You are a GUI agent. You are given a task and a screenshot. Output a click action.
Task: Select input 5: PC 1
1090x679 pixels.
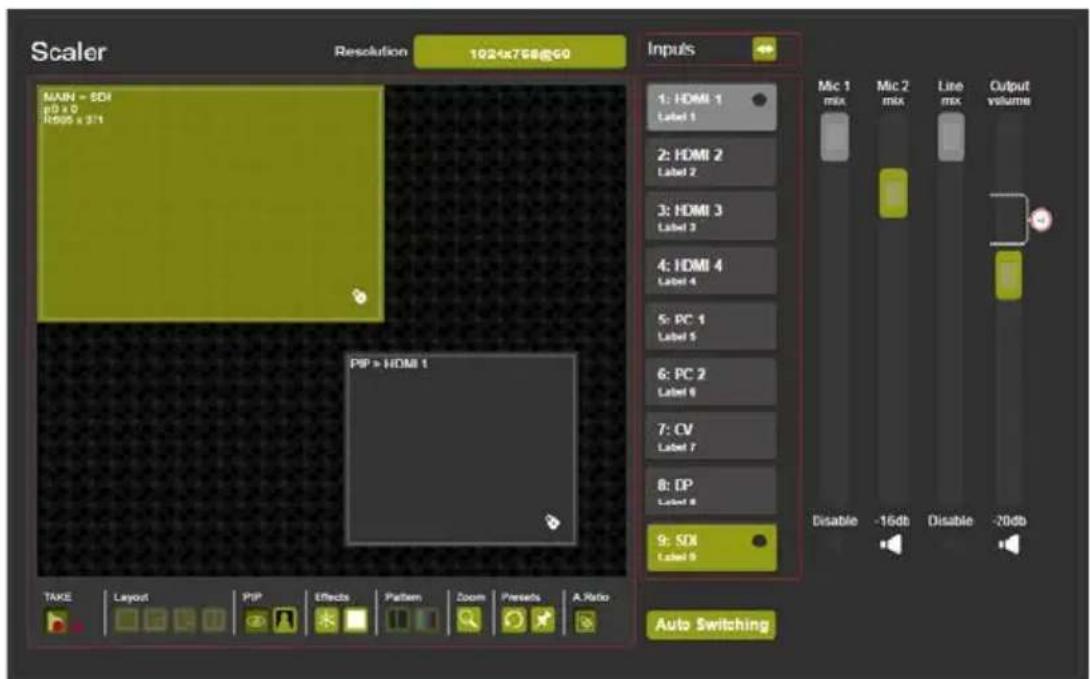(711, 327)
